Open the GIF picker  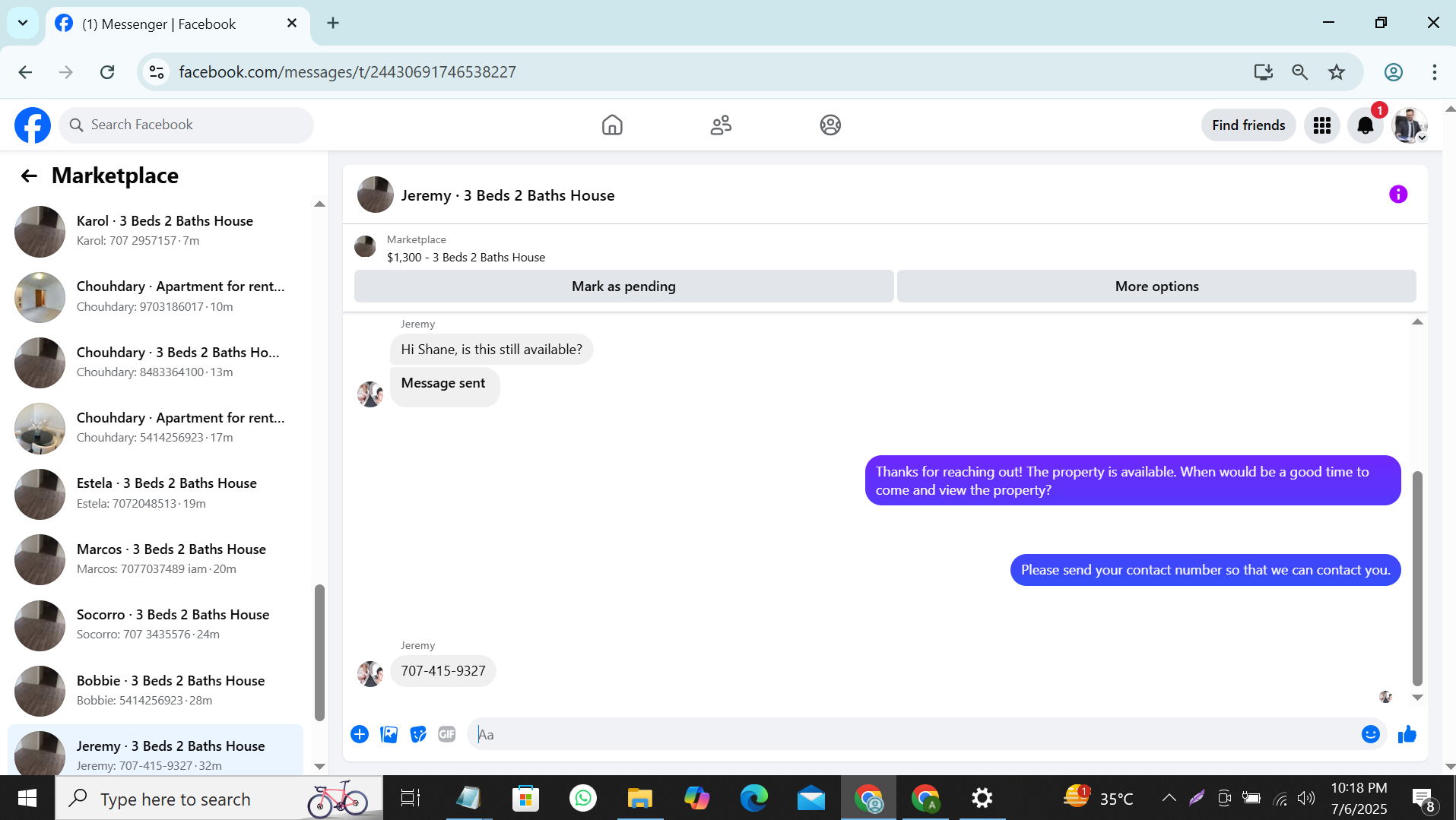tap(447, 734)
